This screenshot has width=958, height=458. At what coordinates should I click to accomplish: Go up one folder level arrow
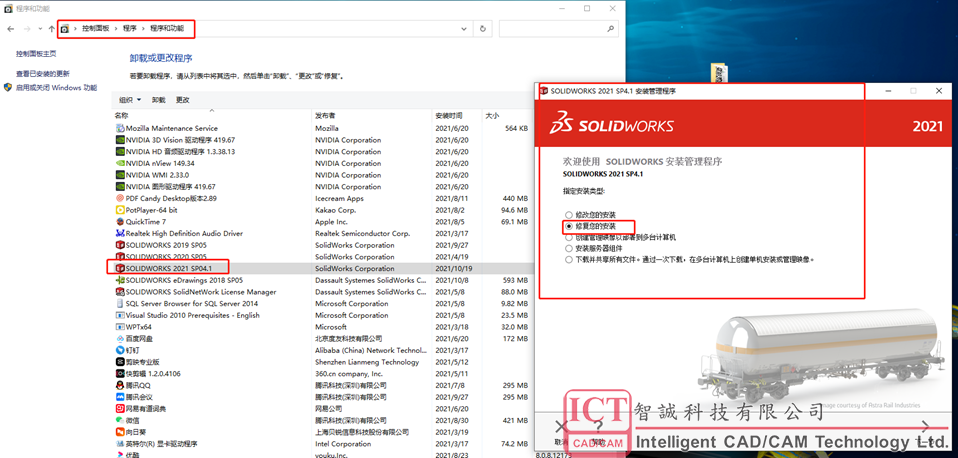pyautogui.click(x=51, y=29)
